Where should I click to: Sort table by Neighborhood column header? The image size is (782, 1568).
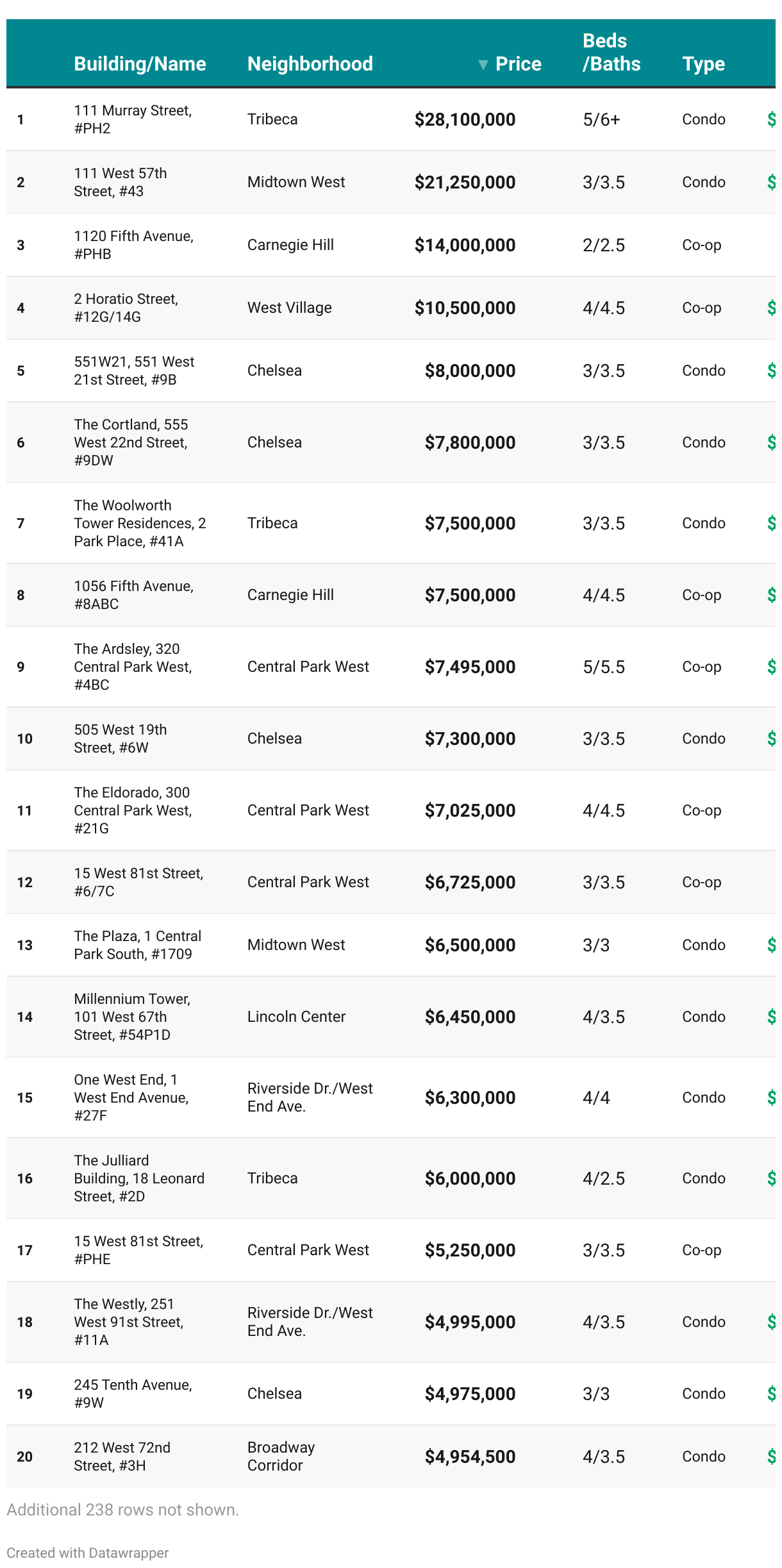310,64
